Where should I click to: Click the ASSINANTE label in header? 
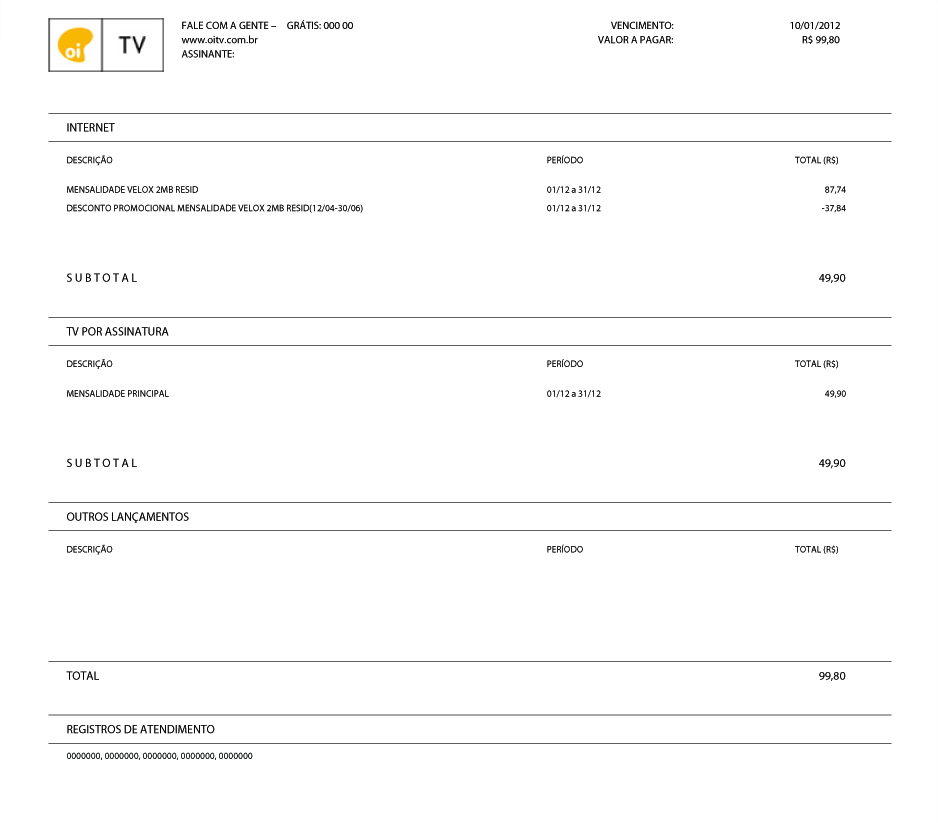pyautogui.click(x=207, y=55)
